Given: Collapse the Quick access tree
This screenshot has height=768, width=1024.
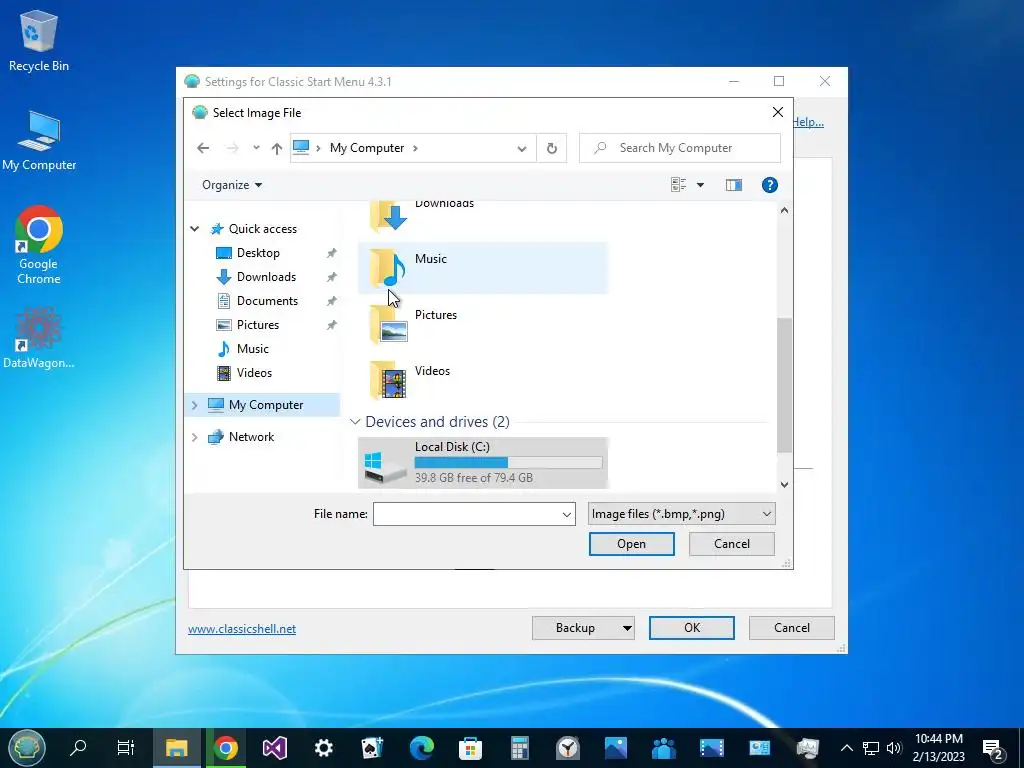Looking at the screenshot, I should 195,229.
